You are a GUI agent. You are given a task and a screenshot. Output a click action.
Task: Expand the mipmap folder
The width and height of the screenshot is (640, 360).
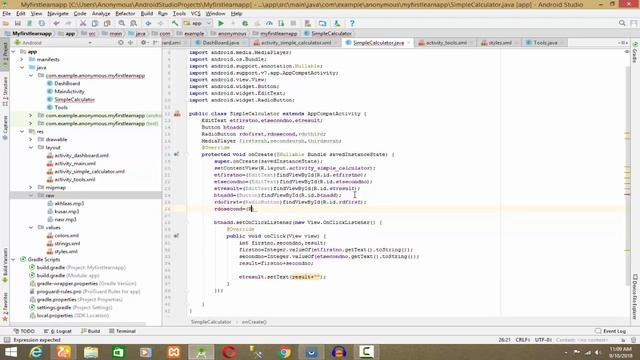pos(31,187)
